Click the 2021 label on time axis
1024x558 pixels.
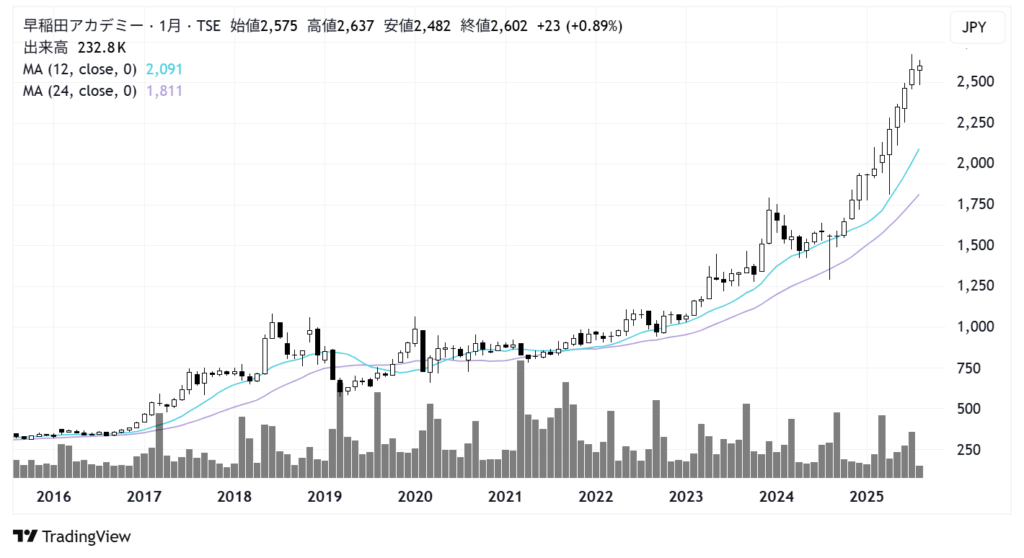tap(505, 497)
